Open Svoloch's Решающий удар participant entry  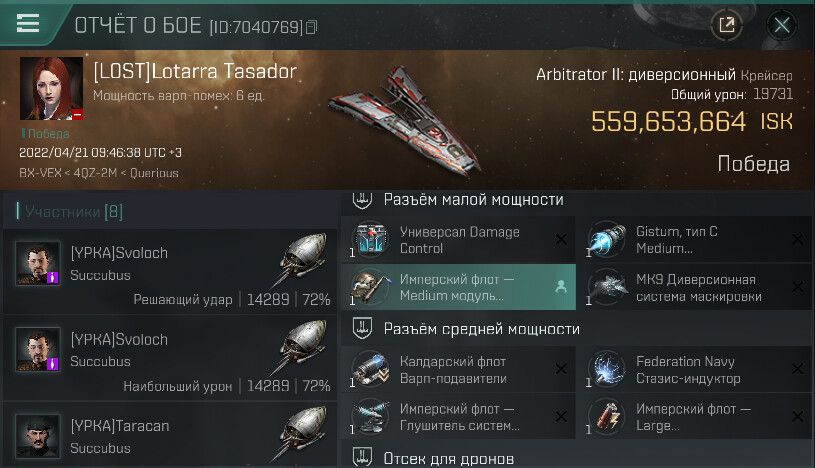[x=170, y=271]
